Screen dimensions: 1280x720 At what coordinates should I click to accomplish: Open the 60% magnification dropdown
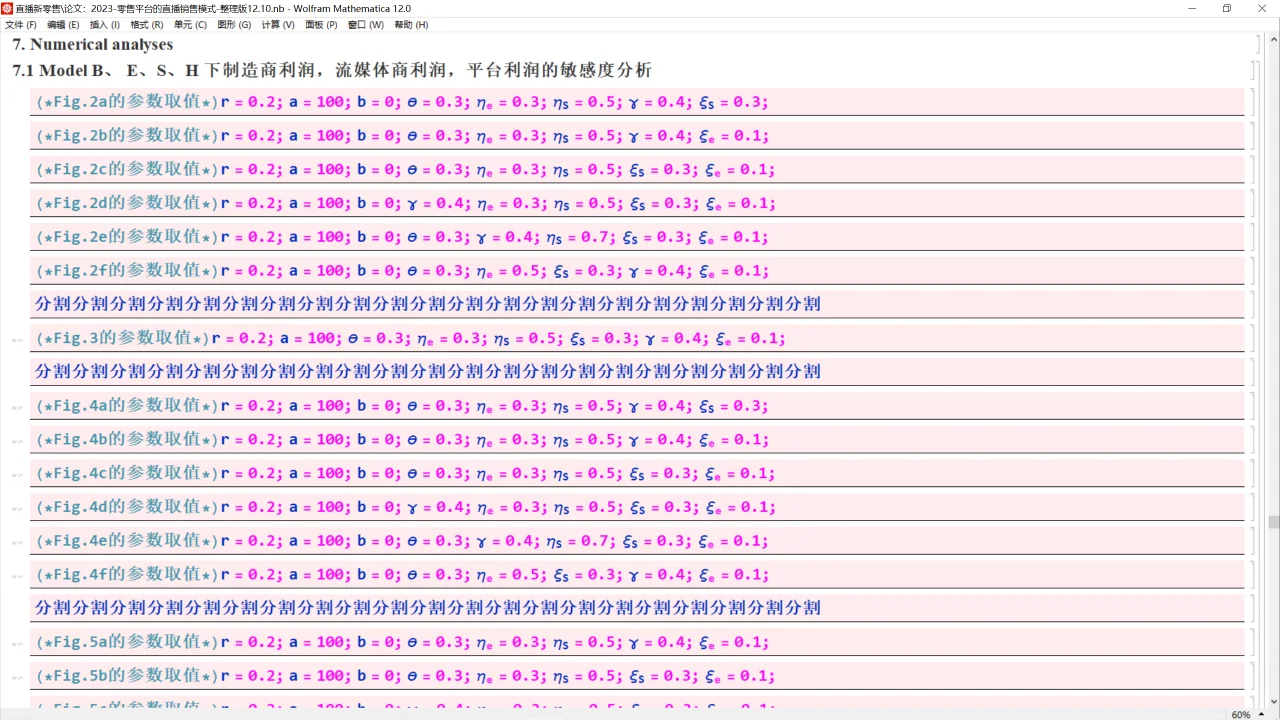pyautogui.click(x=1241, y=714)
